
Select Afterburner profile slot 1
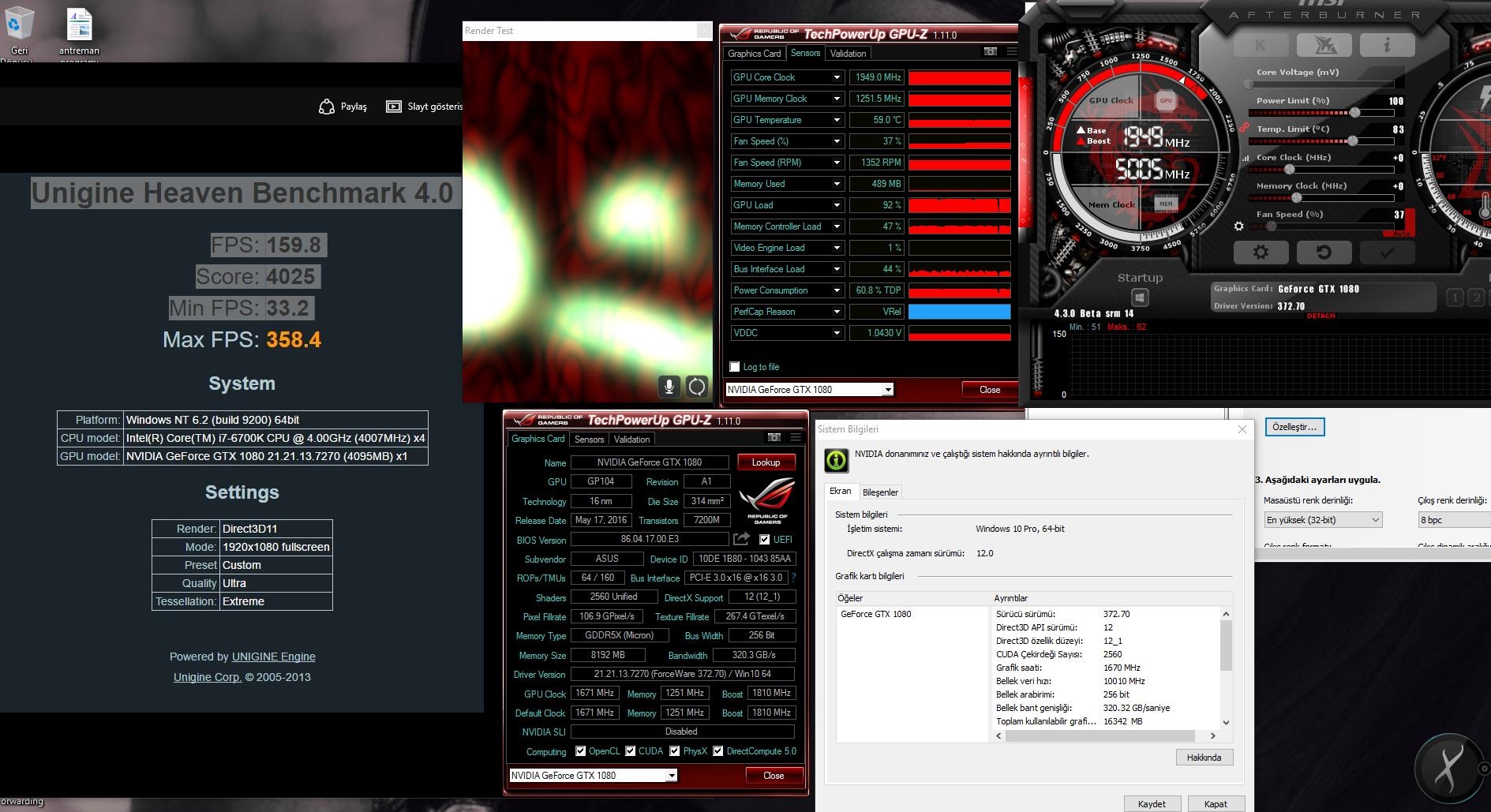coord(1455,297)
